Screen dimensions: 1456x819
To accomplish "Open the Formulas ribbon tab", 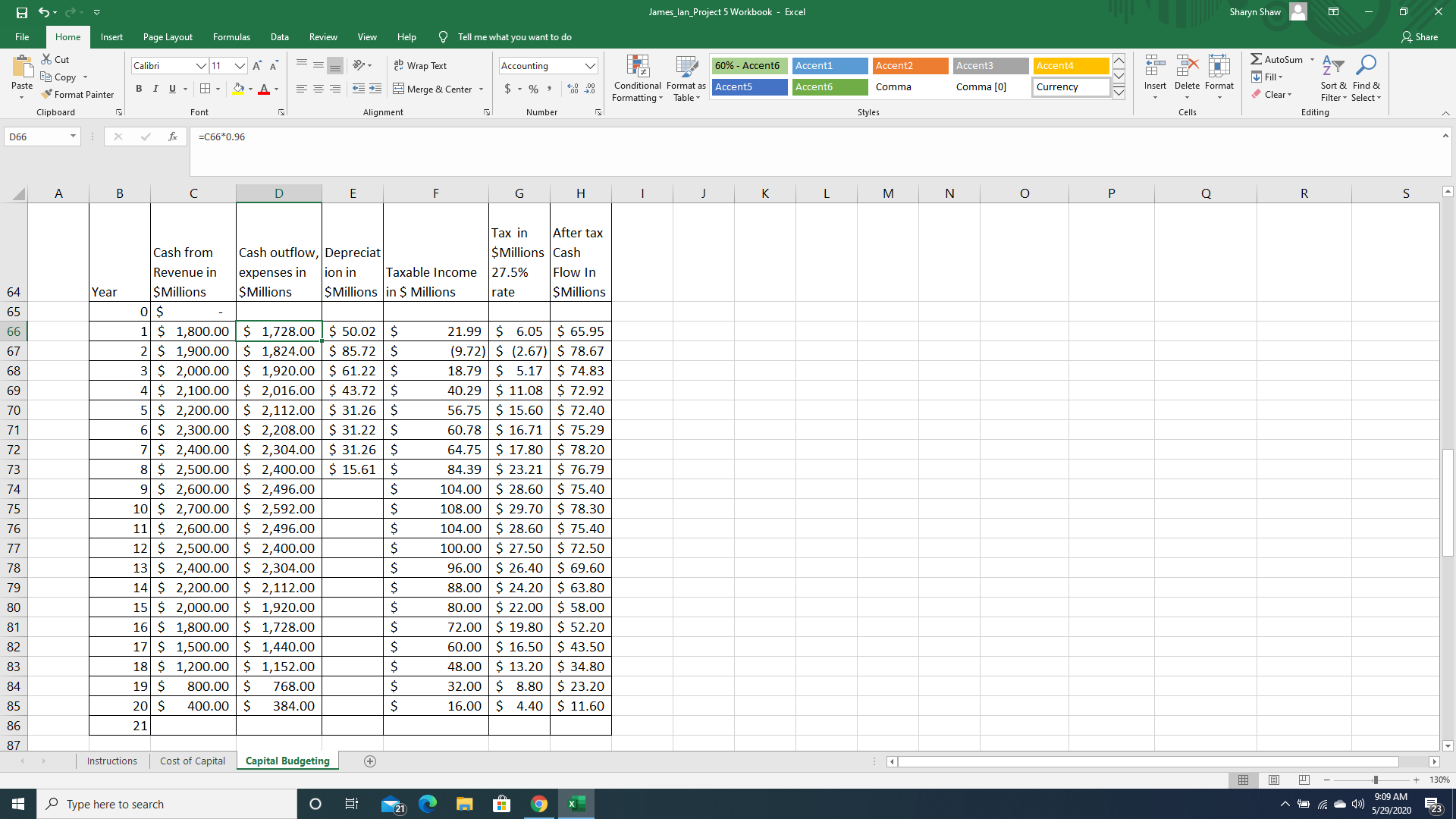I will point(231,37).
